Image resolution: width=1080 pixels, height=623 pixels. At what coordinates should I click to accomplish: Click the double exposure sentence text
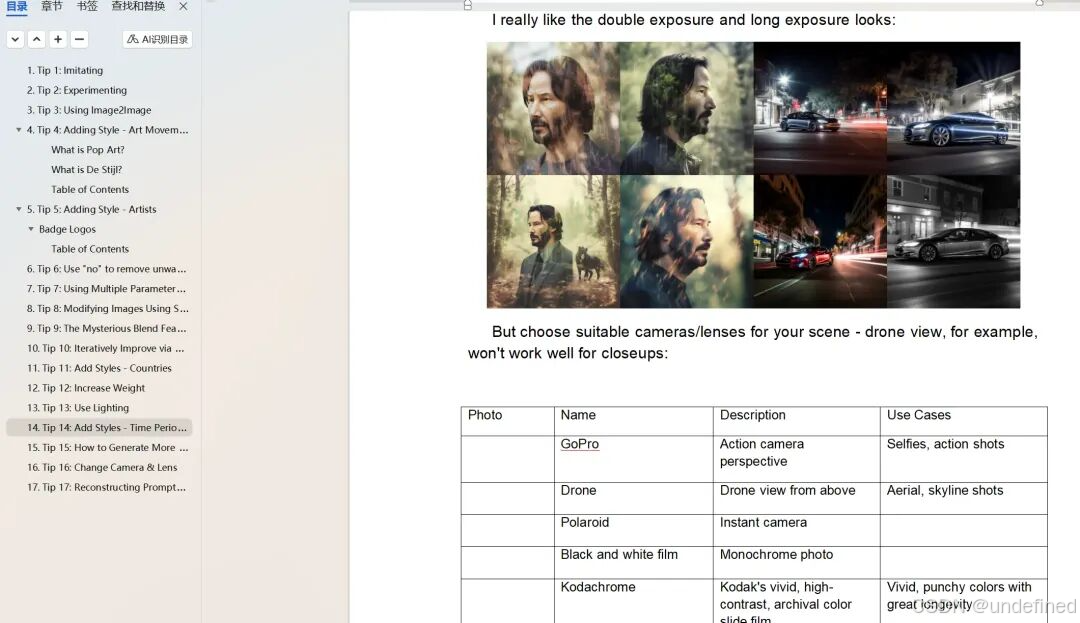click(694, 20)
